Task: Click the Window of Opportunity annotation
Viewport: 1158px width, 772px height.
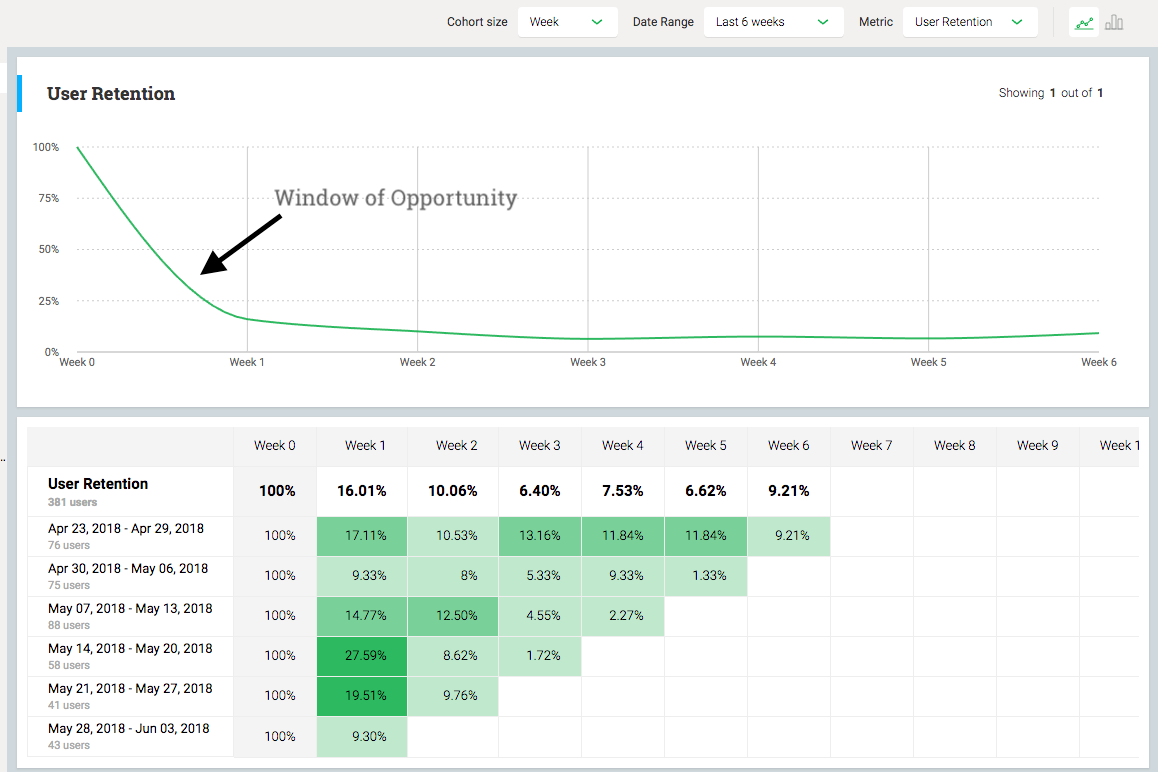Action: pos(396,197)
